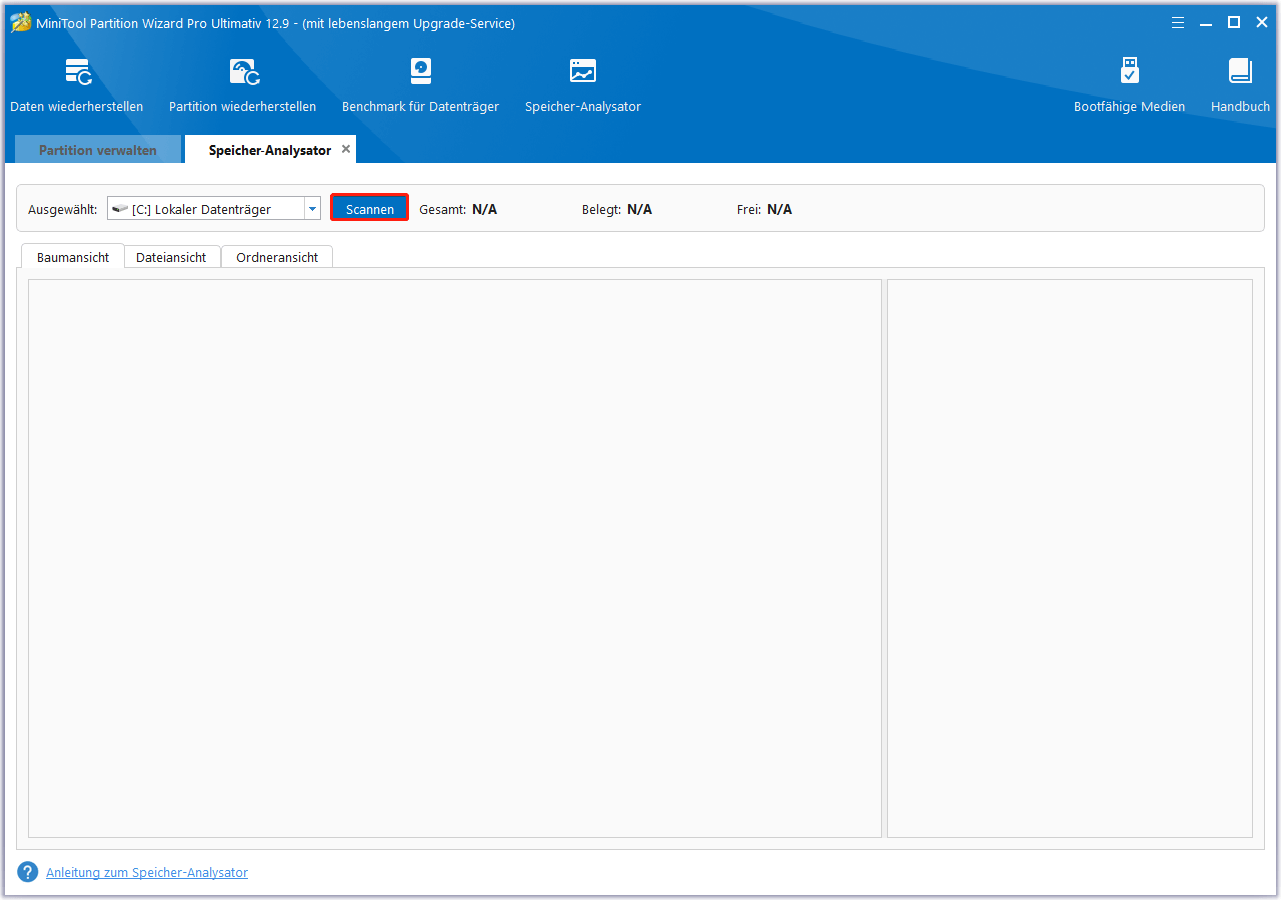The image size is (1281, 900).
Task: Click the Frei: N/A value
Action: pos(780,209)
